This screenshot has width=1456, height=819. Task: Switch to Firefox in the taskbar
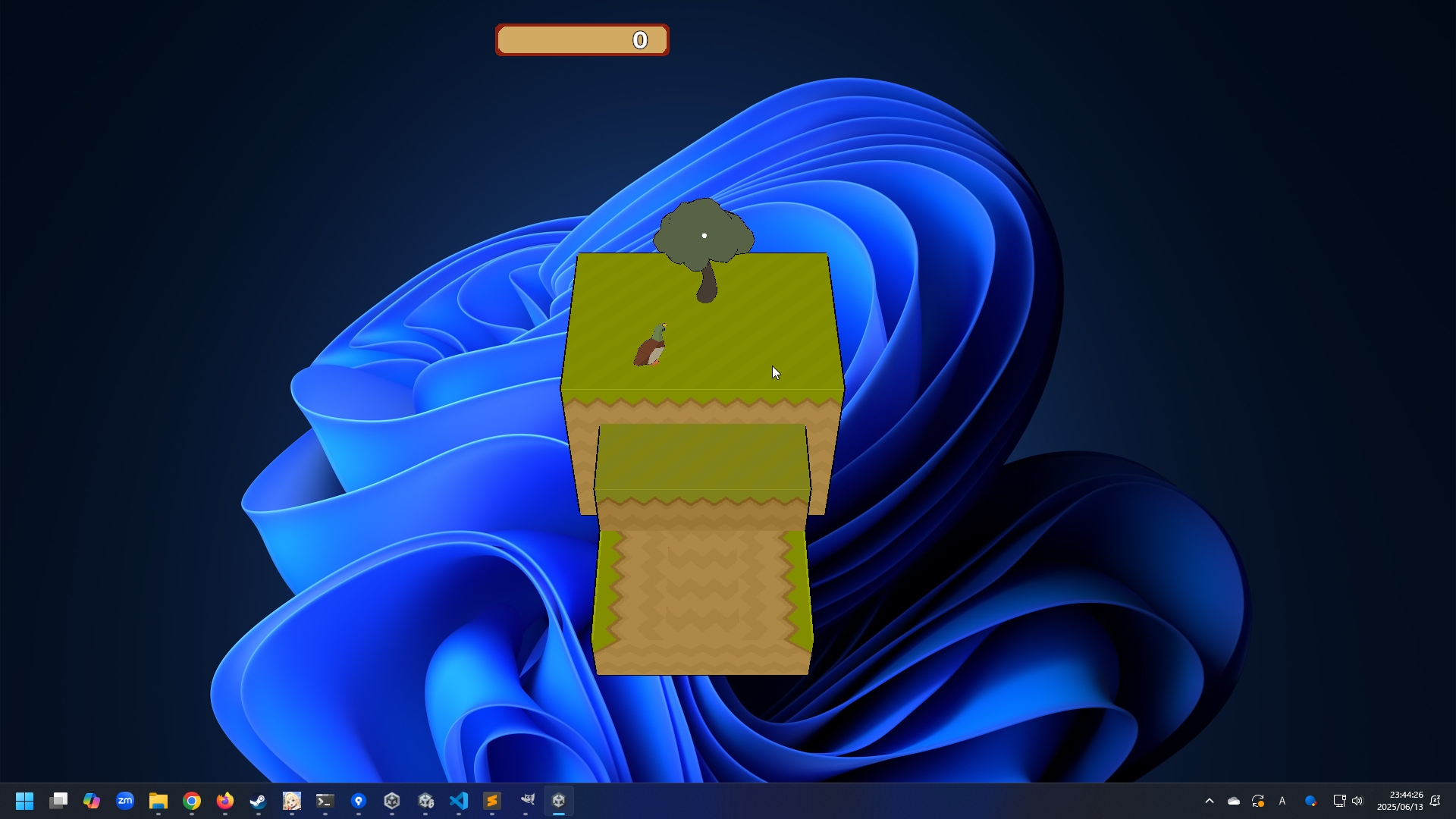(225, 801)
